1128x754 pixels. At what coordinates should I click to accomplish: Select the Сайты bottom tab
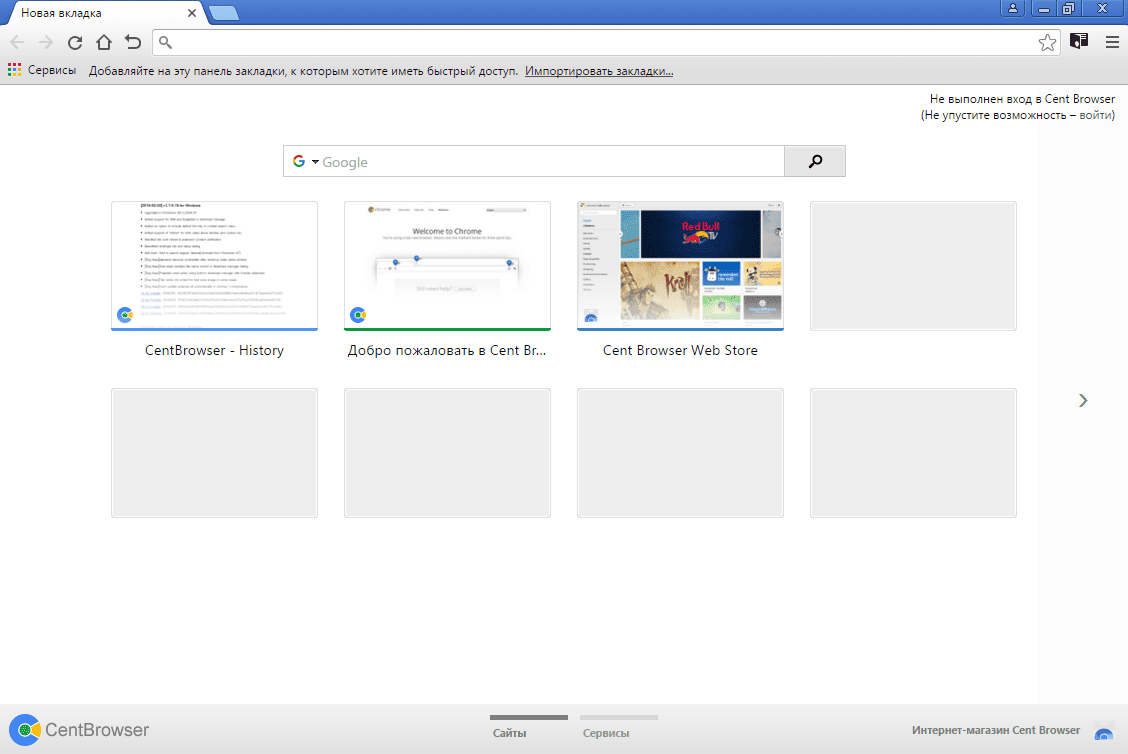point(509,733)
